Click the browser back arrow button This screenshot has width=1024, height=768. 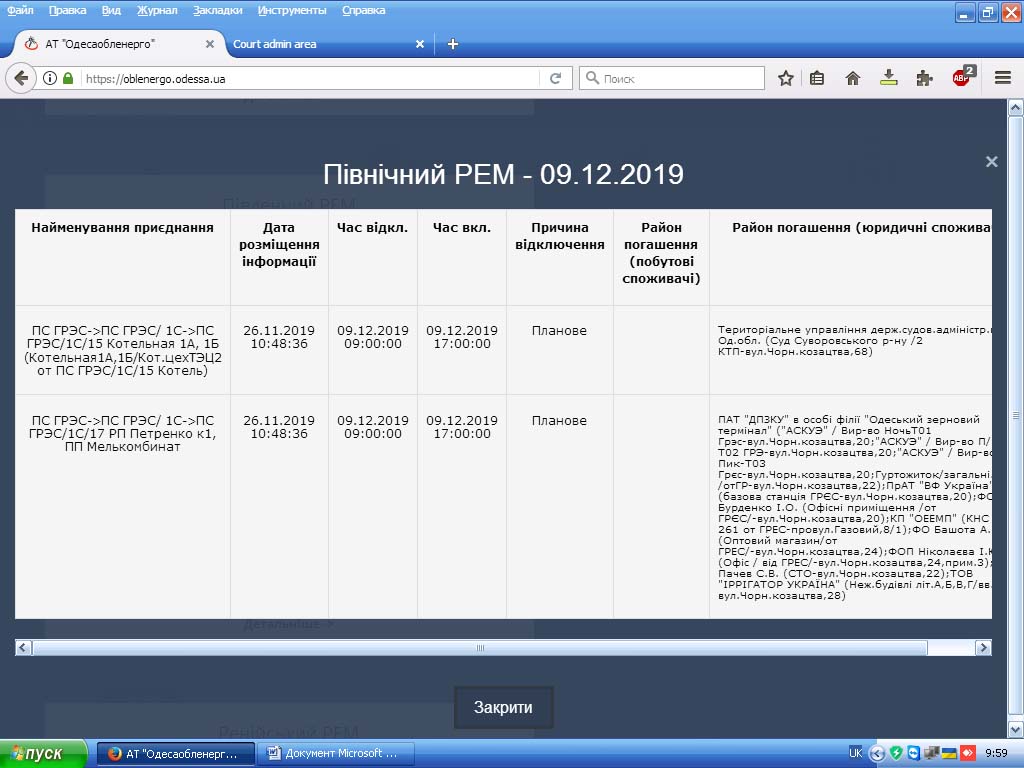pyautogui.click(x=21, y=78)
